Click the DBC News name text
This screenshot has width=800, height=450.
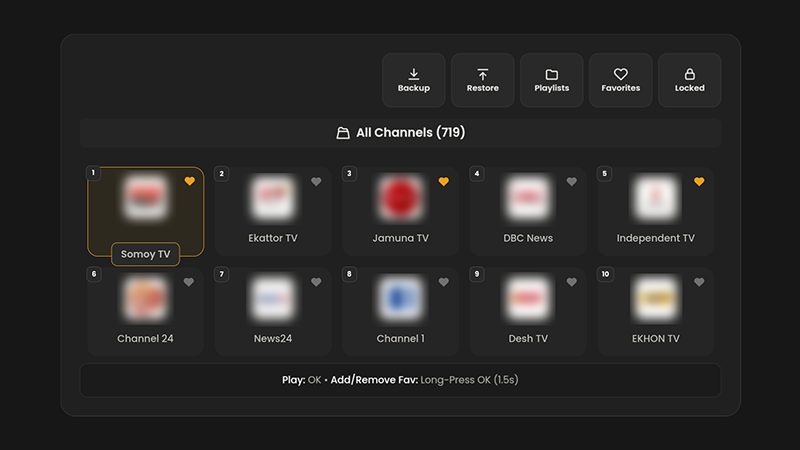528,238
